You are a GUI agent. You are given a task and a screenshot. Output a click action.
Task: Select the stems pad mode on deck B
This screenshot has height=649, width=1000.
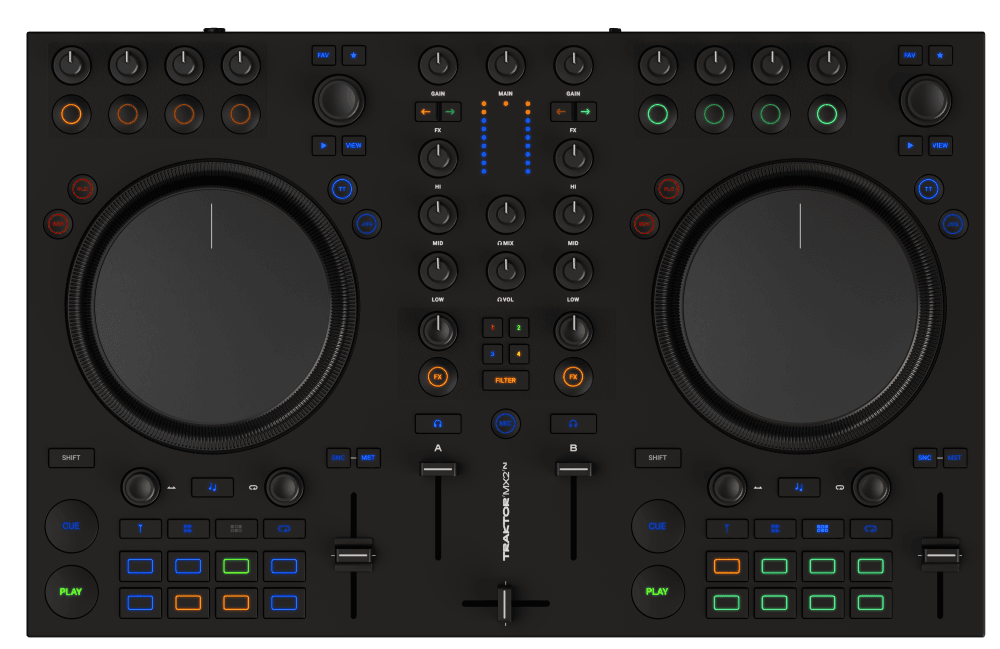click(x=774, y=529)
